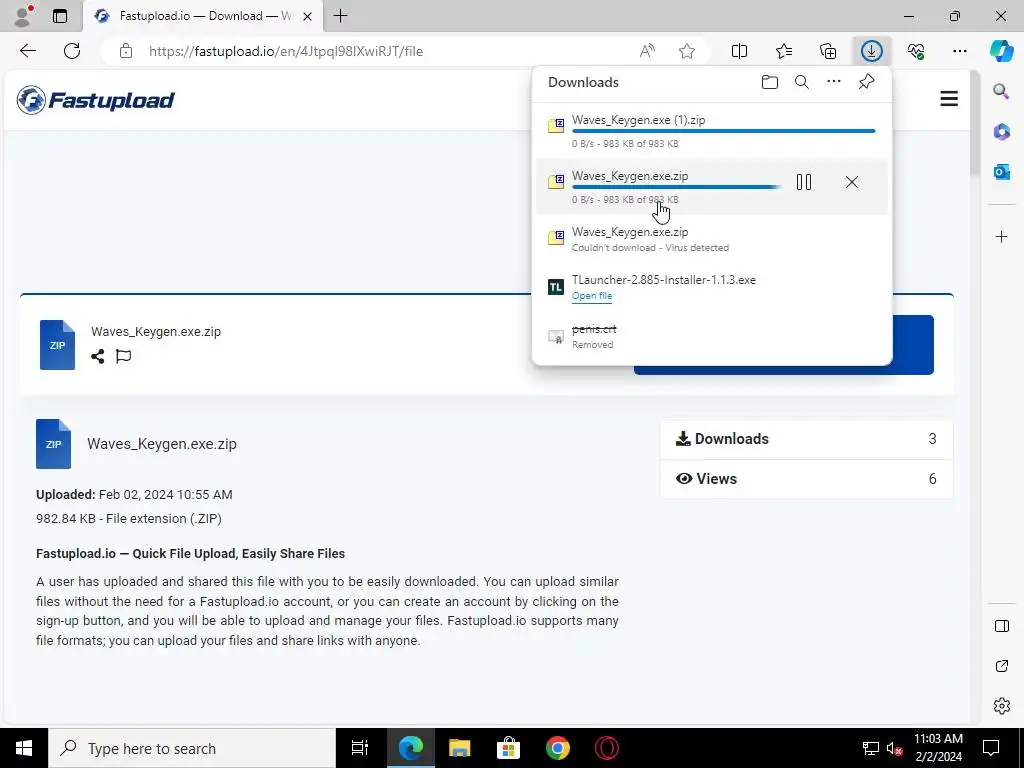Image resolution: width=1024 pixels, height=768 pixels.
Task: Open Favorites list icon
Action: (x=784, y=51)
